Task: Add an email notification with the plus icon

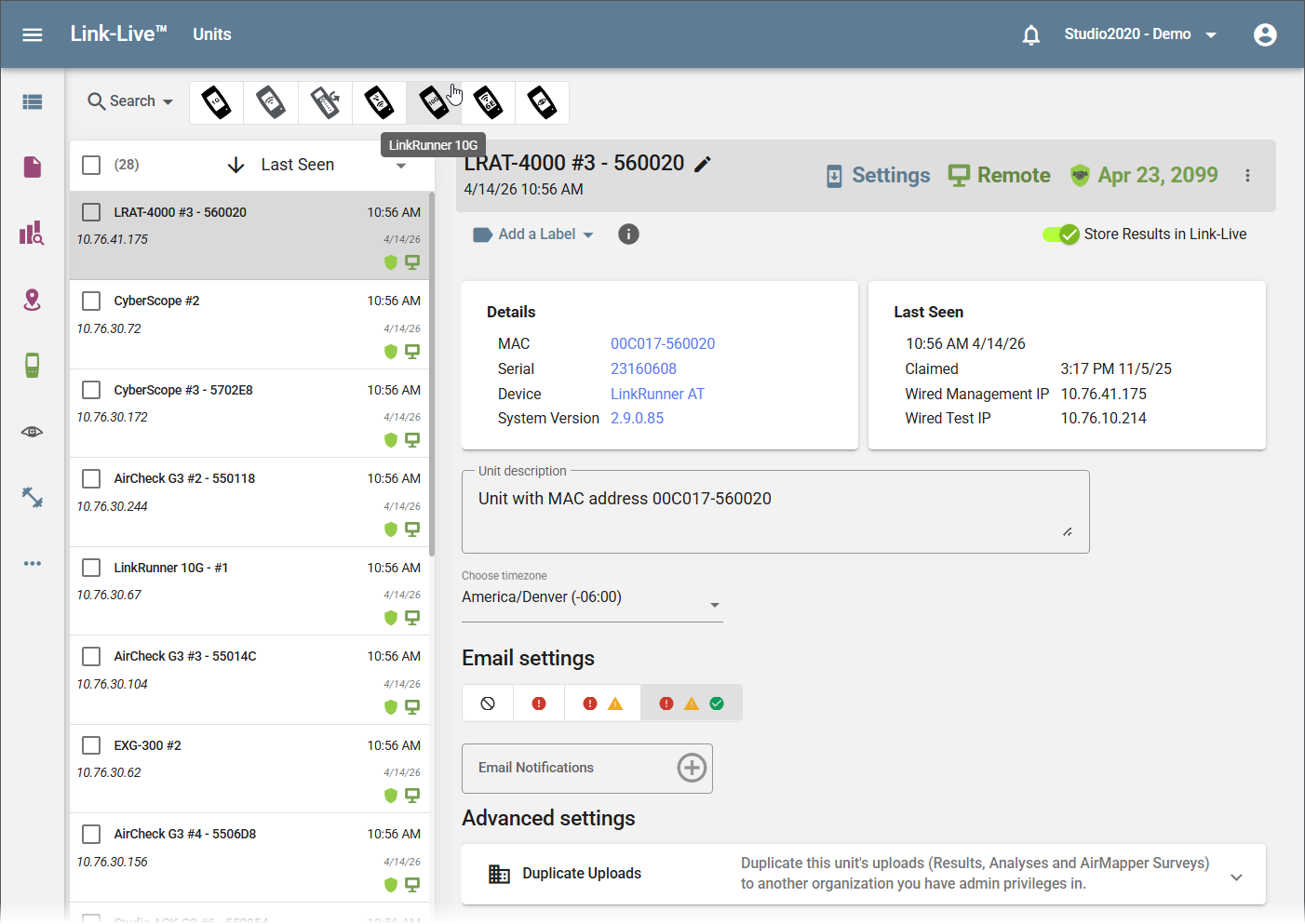Action: tap(692, 768)
